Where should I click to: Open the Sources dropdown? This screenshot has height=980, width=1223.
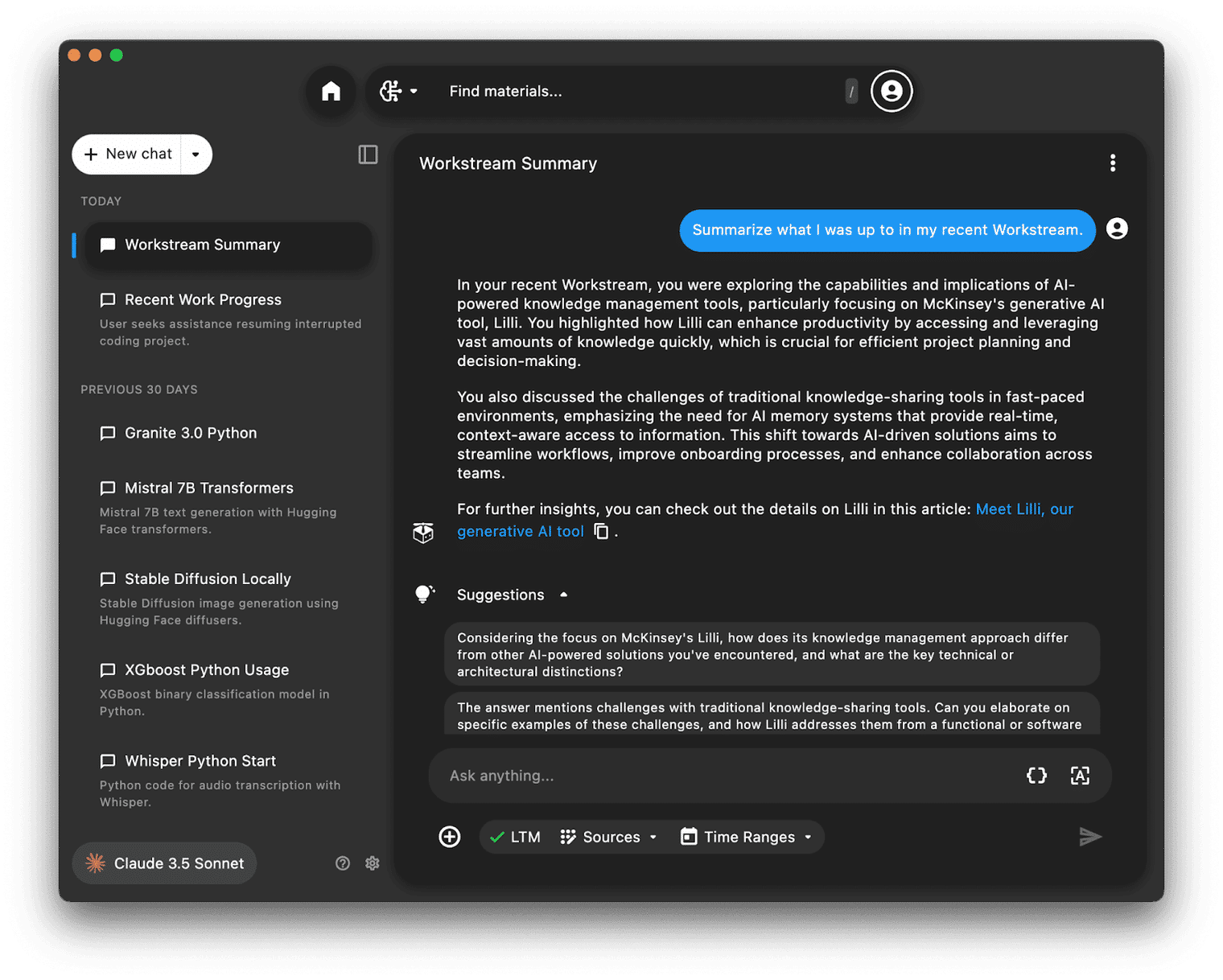[x=609, y=837]
